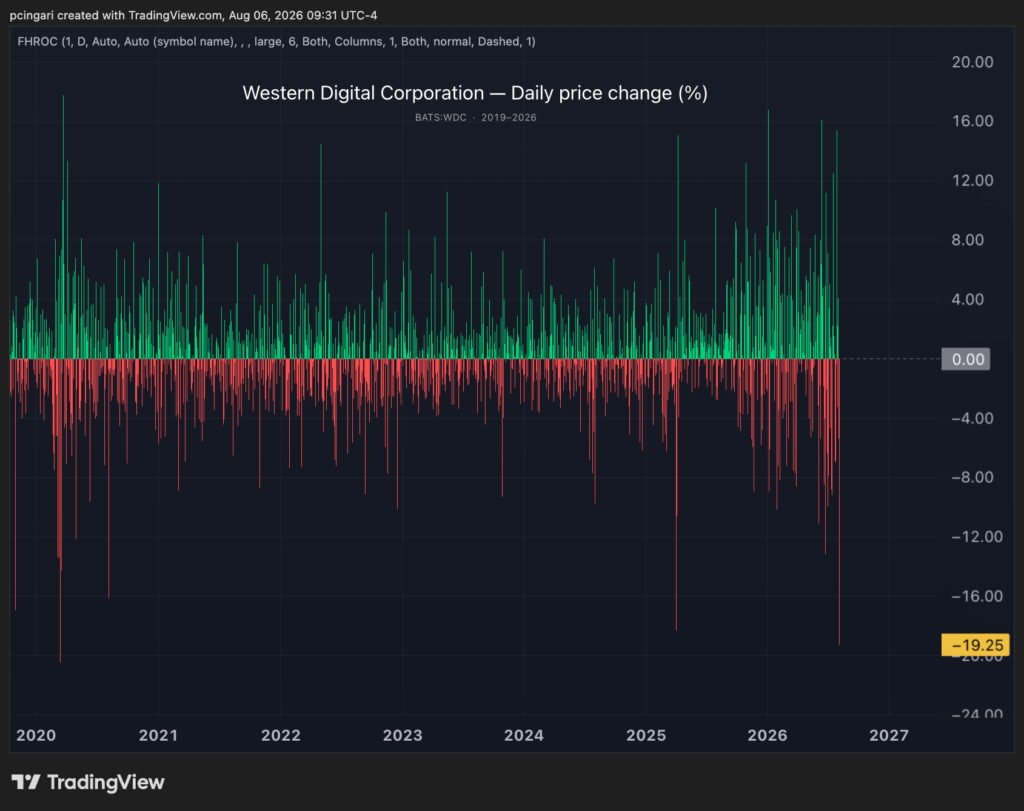Click the −12.00 axis value
This screenshot has width=1024, height=811.
(977, 537)
